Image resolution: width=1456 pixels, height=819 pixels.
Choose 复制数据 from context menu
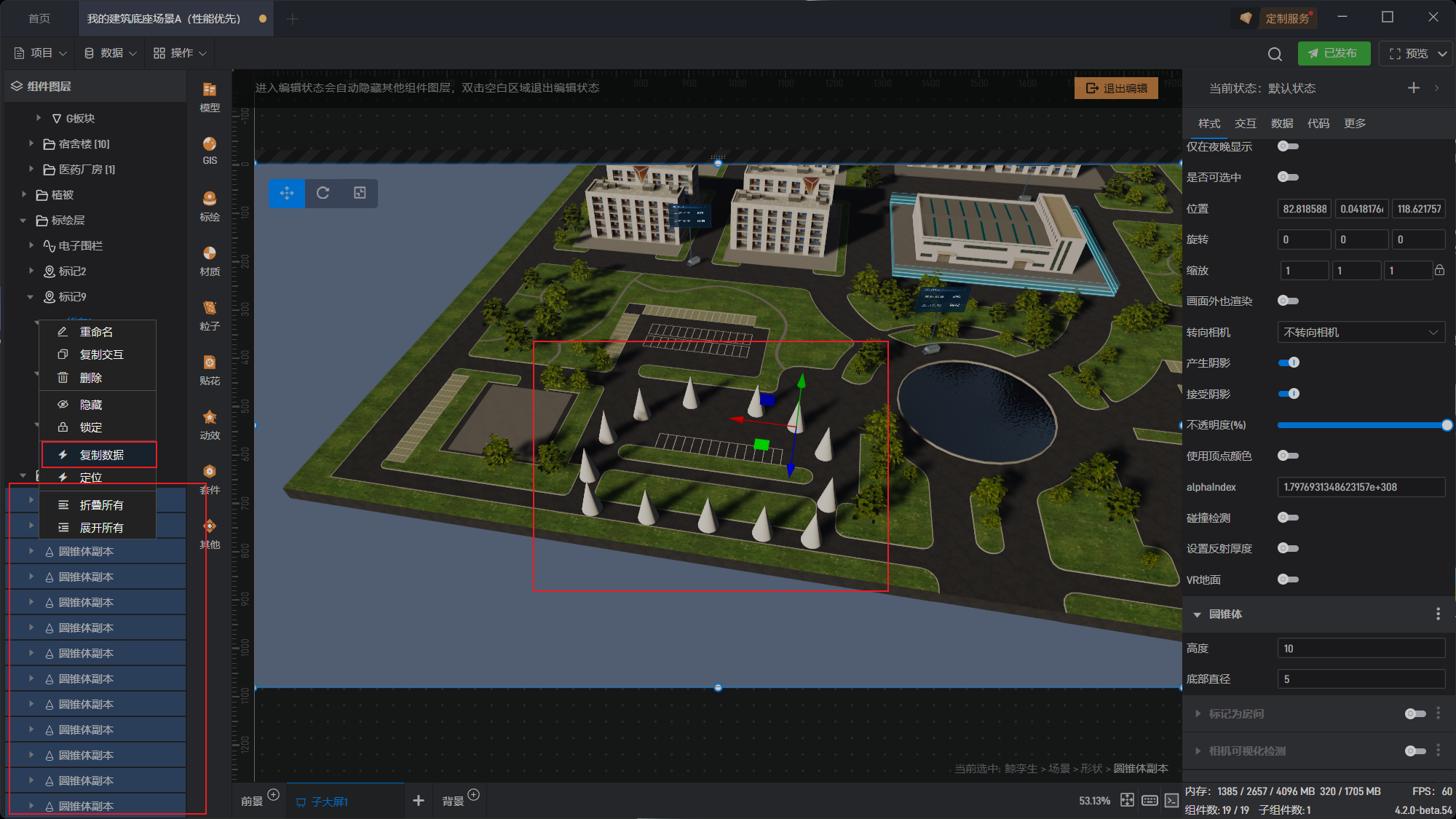(x=101, y=455)
